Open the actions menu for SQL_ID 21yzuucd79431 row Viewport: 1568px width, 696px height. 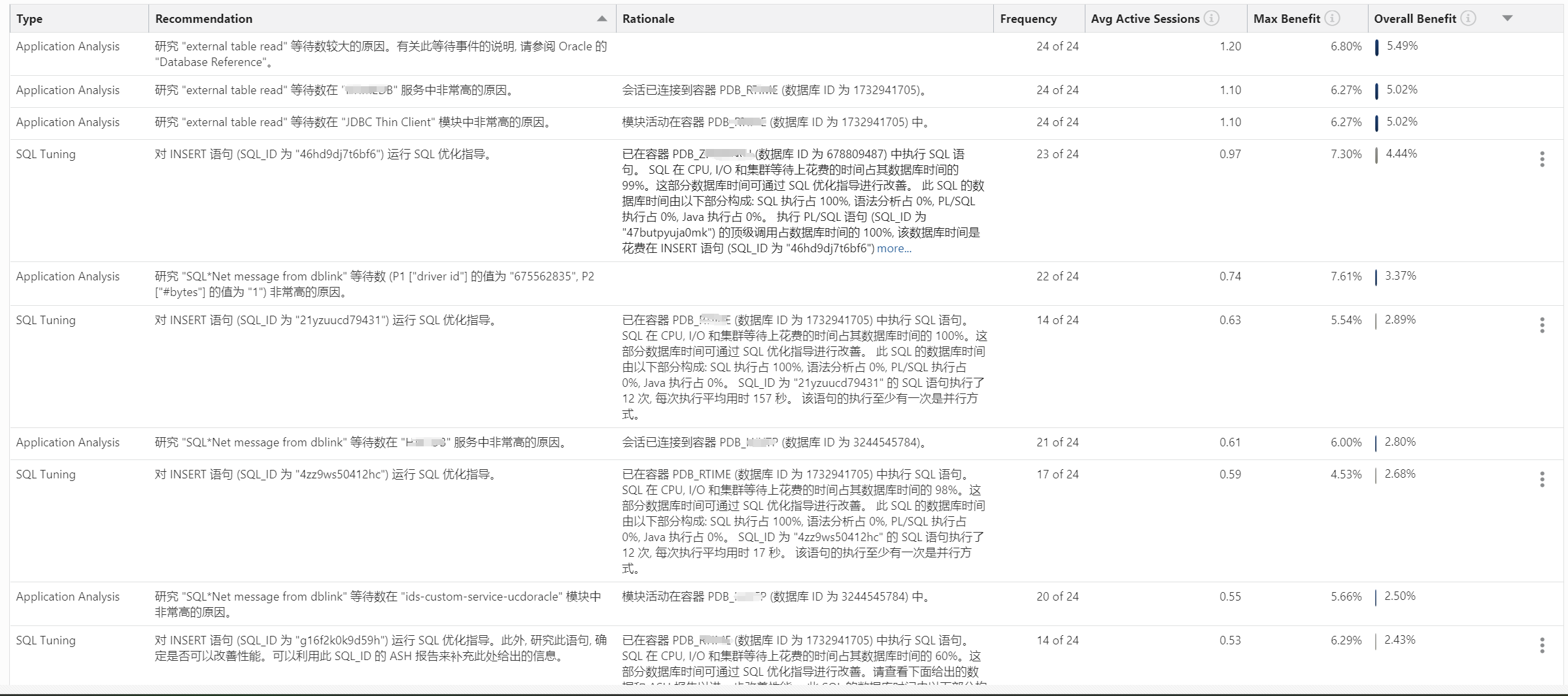pyautogui.click(x=1542, y=325)
